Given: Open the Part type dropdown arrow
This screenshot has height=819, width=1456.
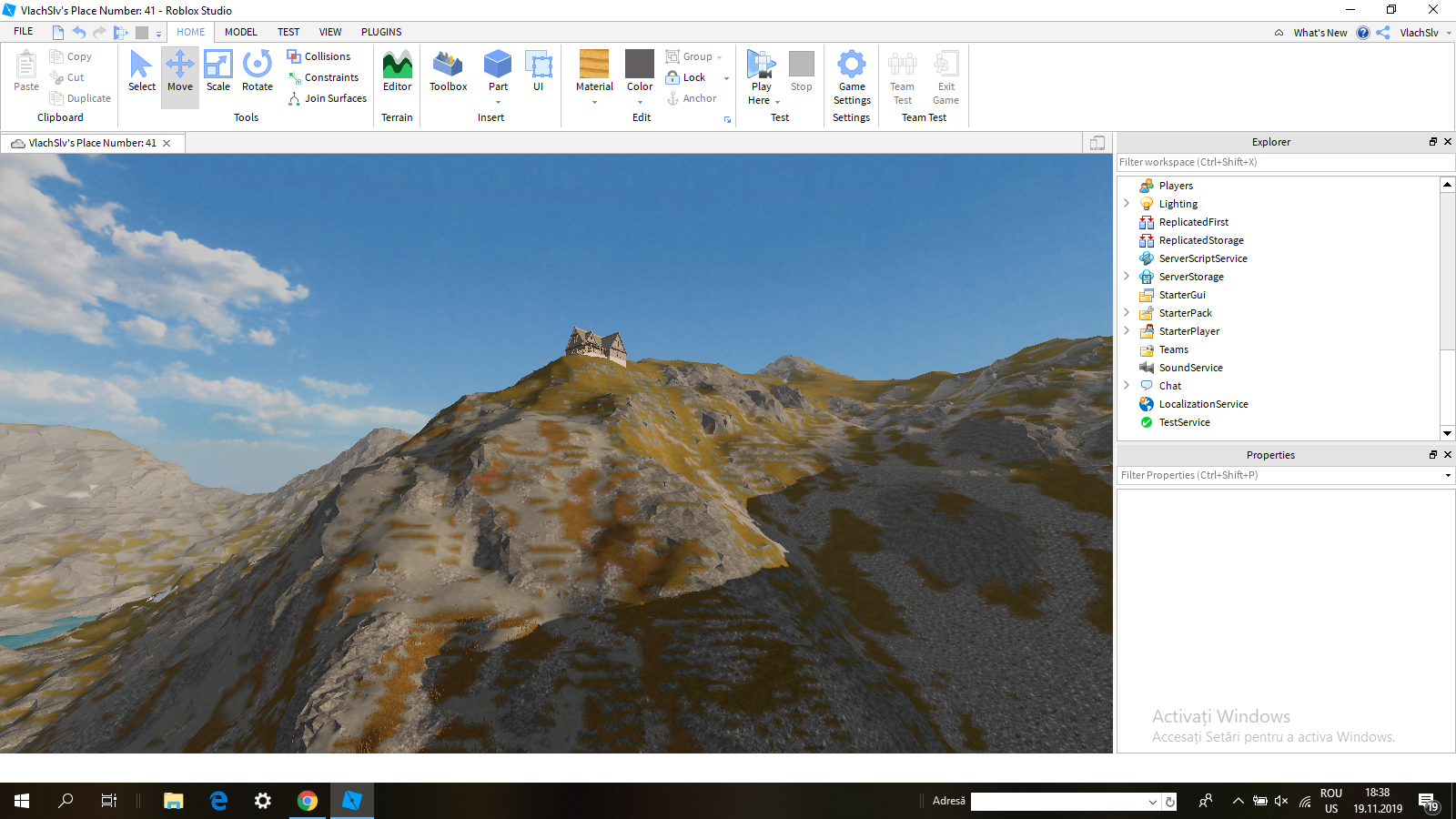Looking at the screenshot, I should (498, 102).
